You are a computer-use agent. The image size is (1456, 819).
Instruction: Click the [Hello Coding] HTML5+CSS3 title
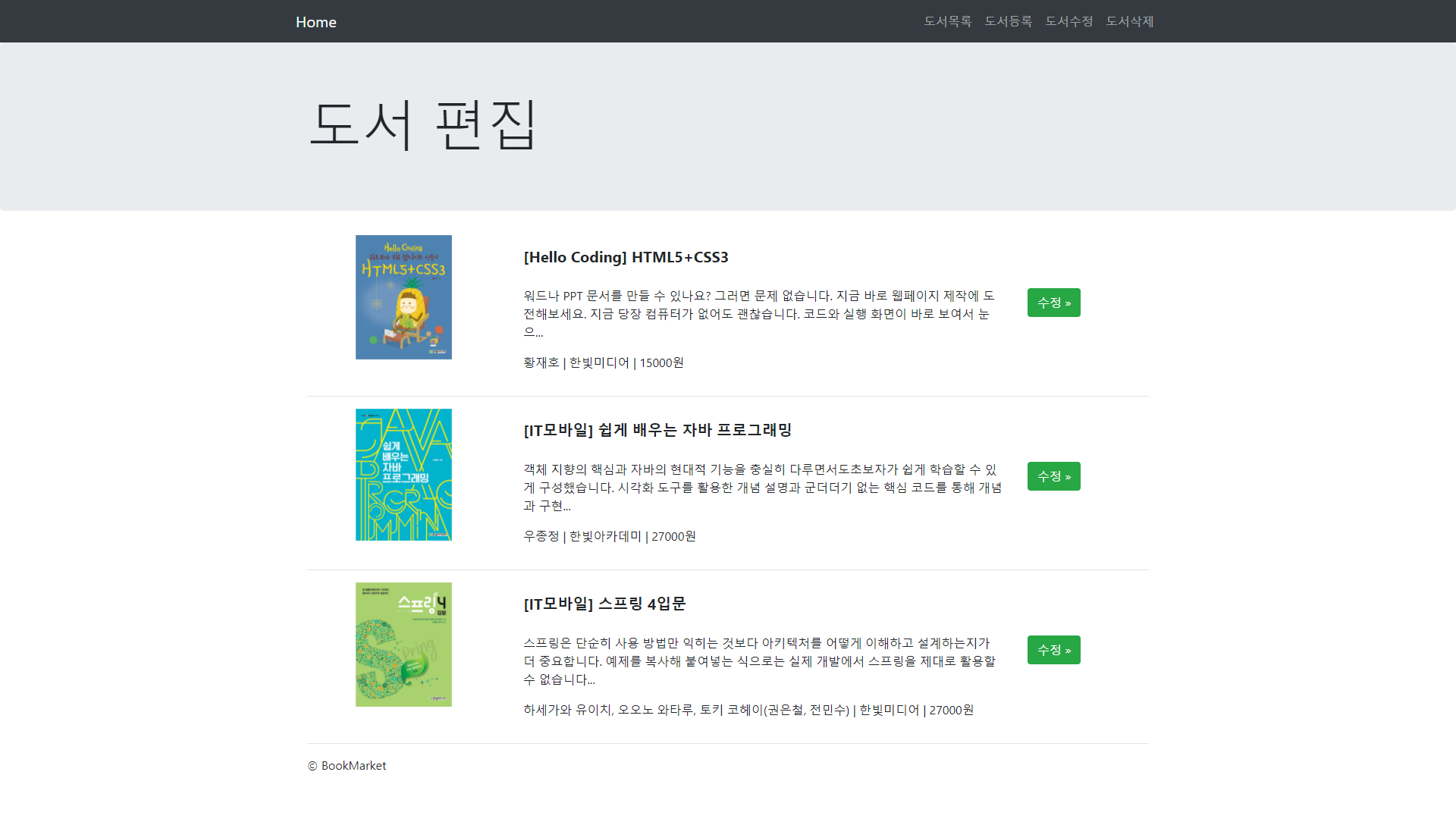tap(626, 257)
